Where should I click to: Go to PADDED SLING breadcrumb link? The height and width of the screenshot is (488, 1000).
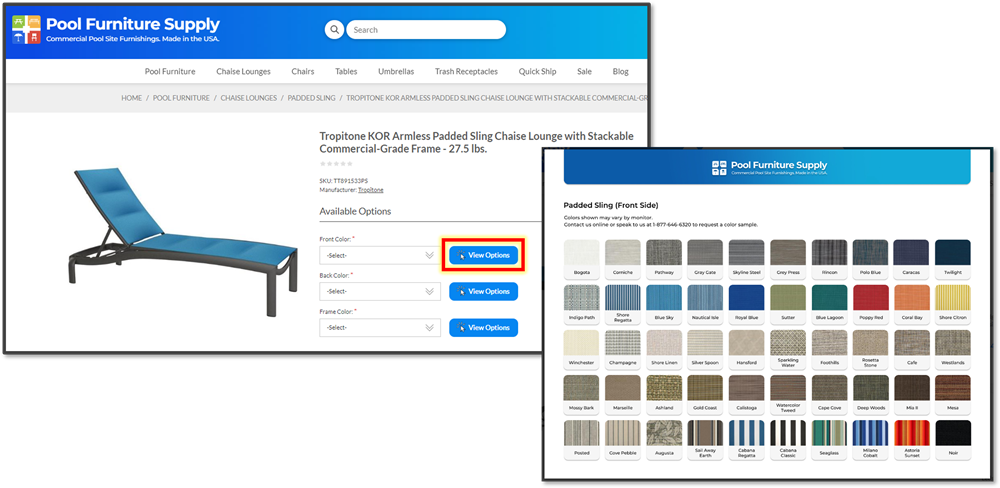pyautogui.click(x=311, y=98)
